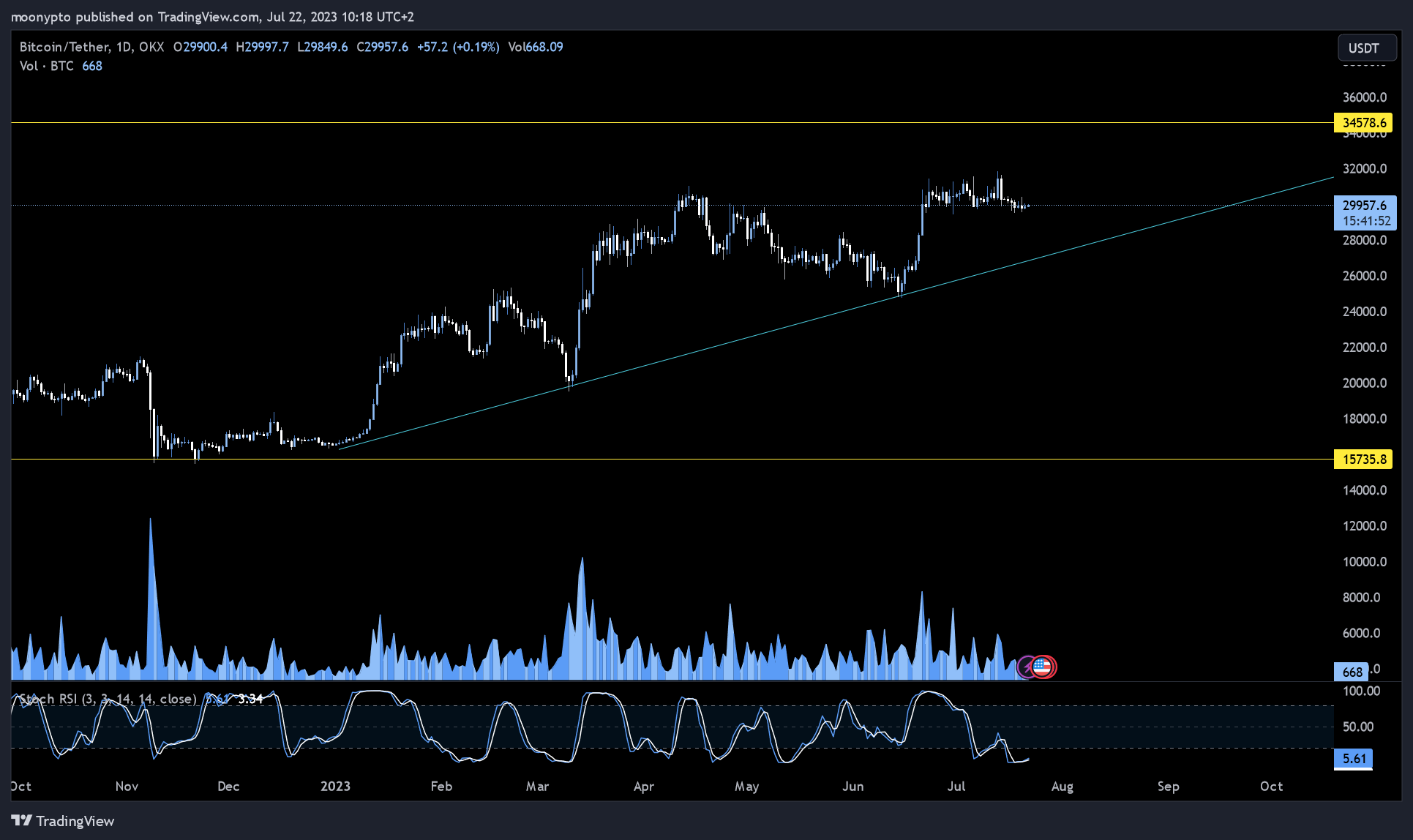The image size is (1413, 840).
Task: Click the moonypto published on TradingView.com header
Action: [x=212, y=17]
